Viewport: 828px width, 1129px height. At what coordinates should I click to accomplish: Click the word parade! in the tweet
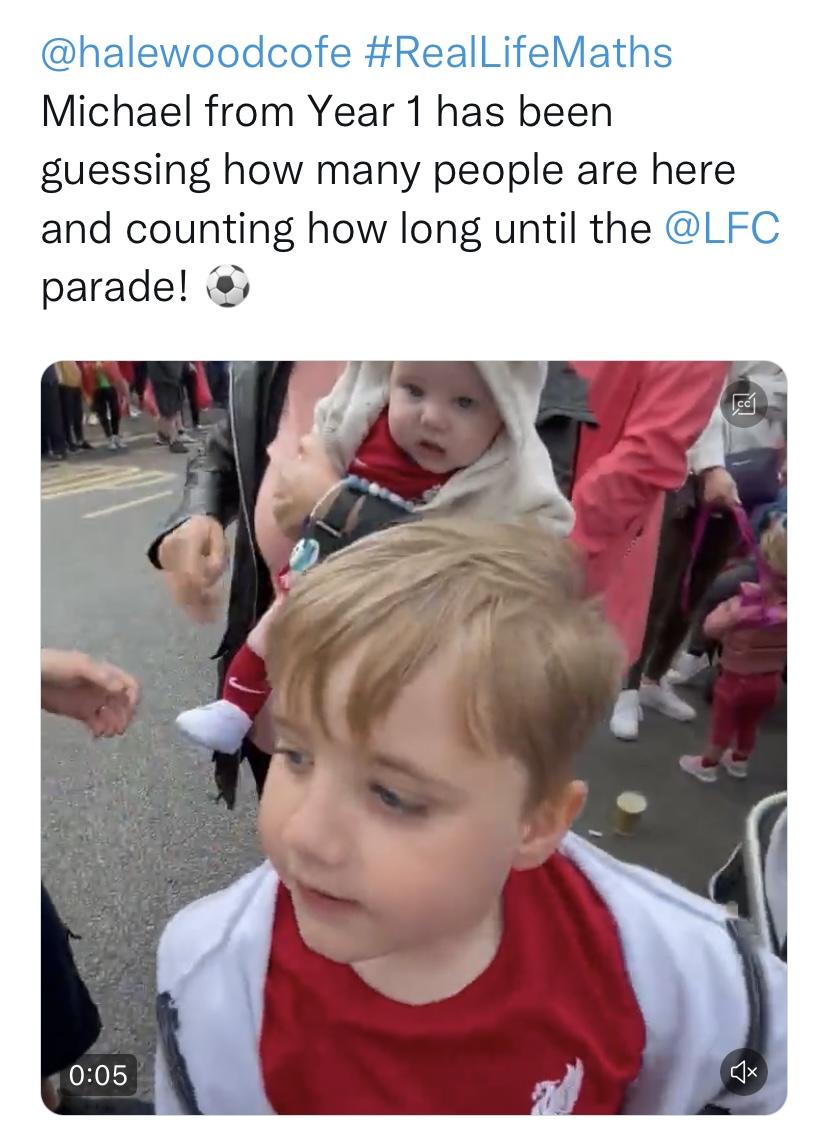click(114, 288)
